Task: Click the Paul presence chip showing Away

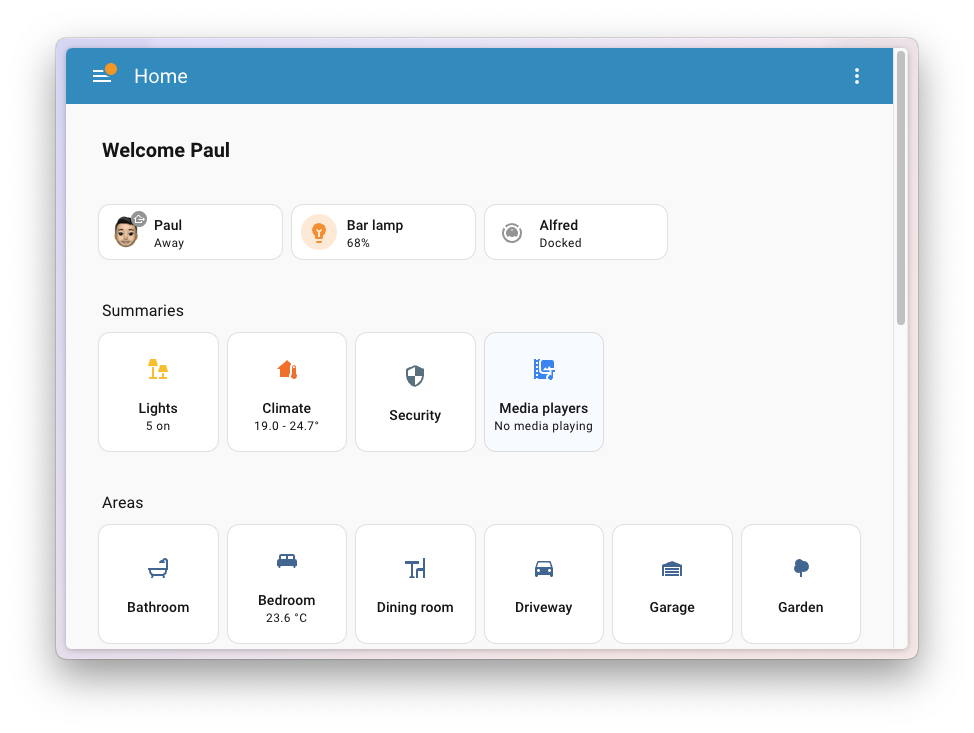Action: click(x=190, y=232)
